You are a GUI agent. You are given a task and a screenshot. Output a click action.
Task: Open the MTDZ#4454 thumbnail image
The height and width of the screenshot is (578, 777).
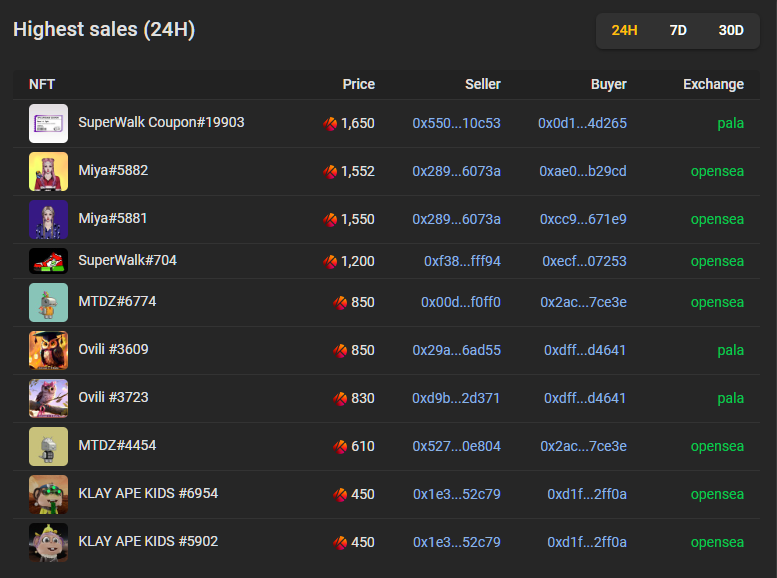pyautogui.click(x=48, y=447)
